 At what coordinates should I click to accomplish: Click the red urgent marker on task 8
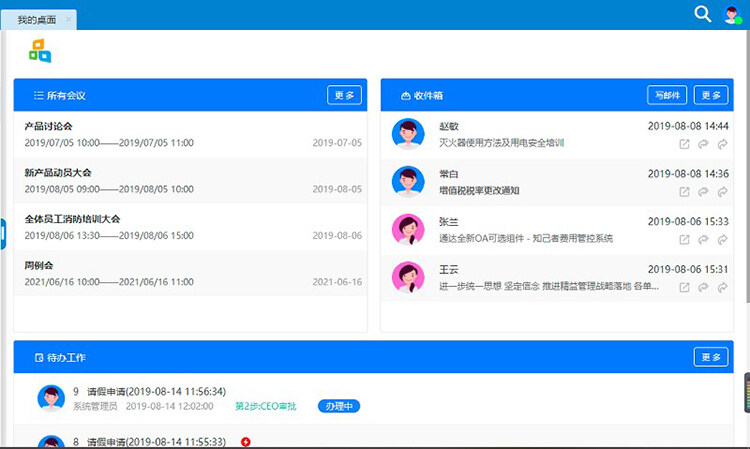point(246,441)
